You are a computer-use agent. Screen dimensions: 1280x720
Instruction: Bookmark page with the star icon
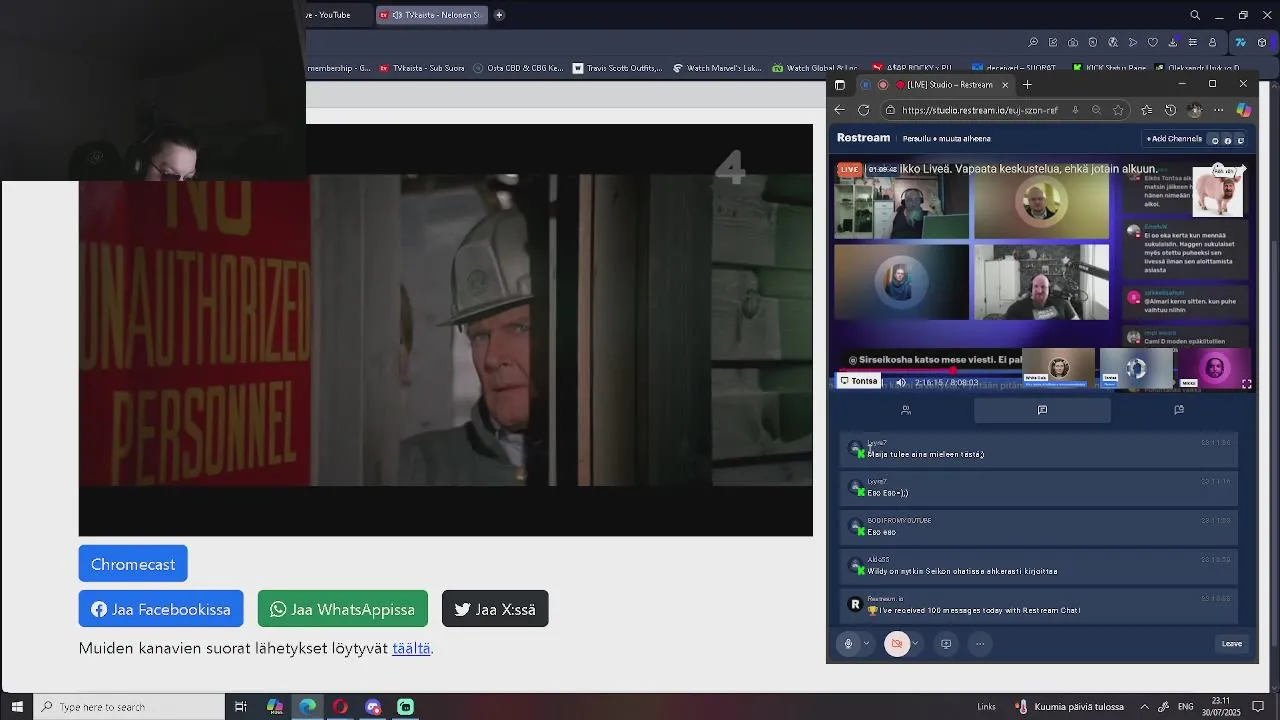coord(1118,110)
